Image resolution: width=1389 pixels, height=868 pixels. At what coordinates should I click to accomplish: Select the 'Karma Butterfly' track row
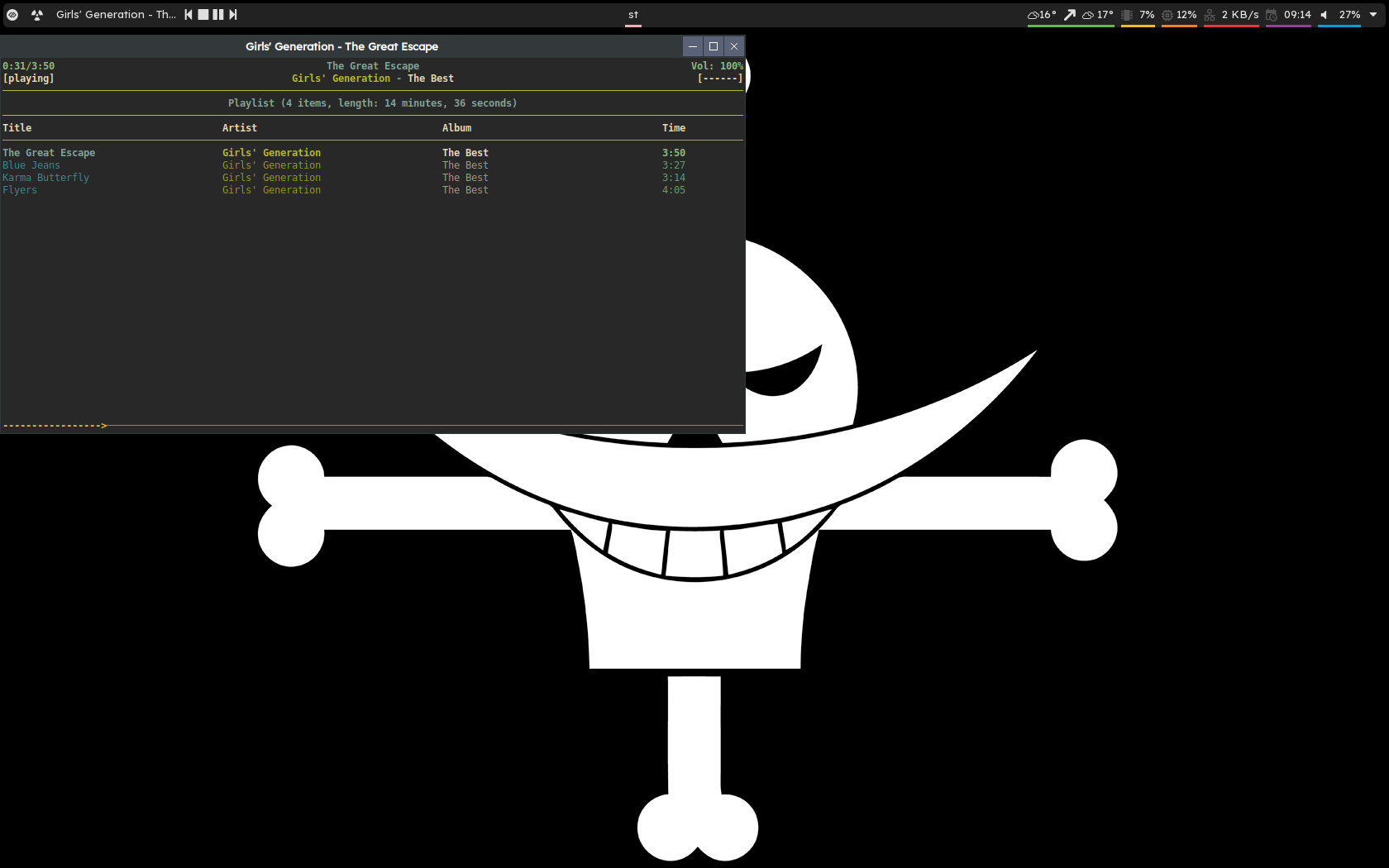[372, 178]
